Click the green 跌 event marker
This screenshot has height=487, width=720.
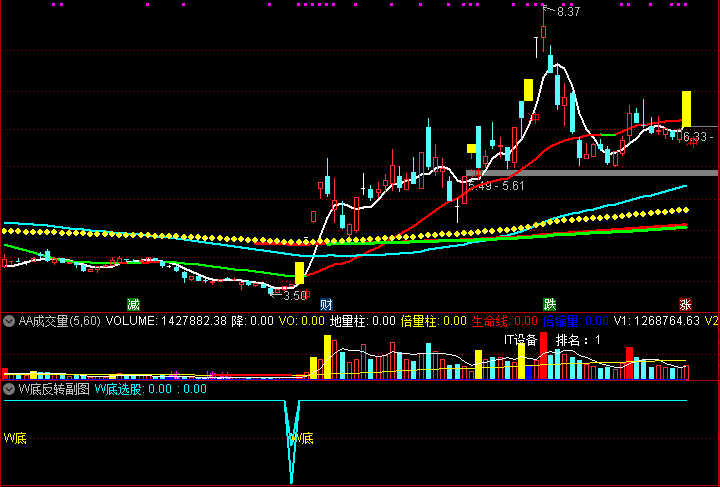(550, 304)
